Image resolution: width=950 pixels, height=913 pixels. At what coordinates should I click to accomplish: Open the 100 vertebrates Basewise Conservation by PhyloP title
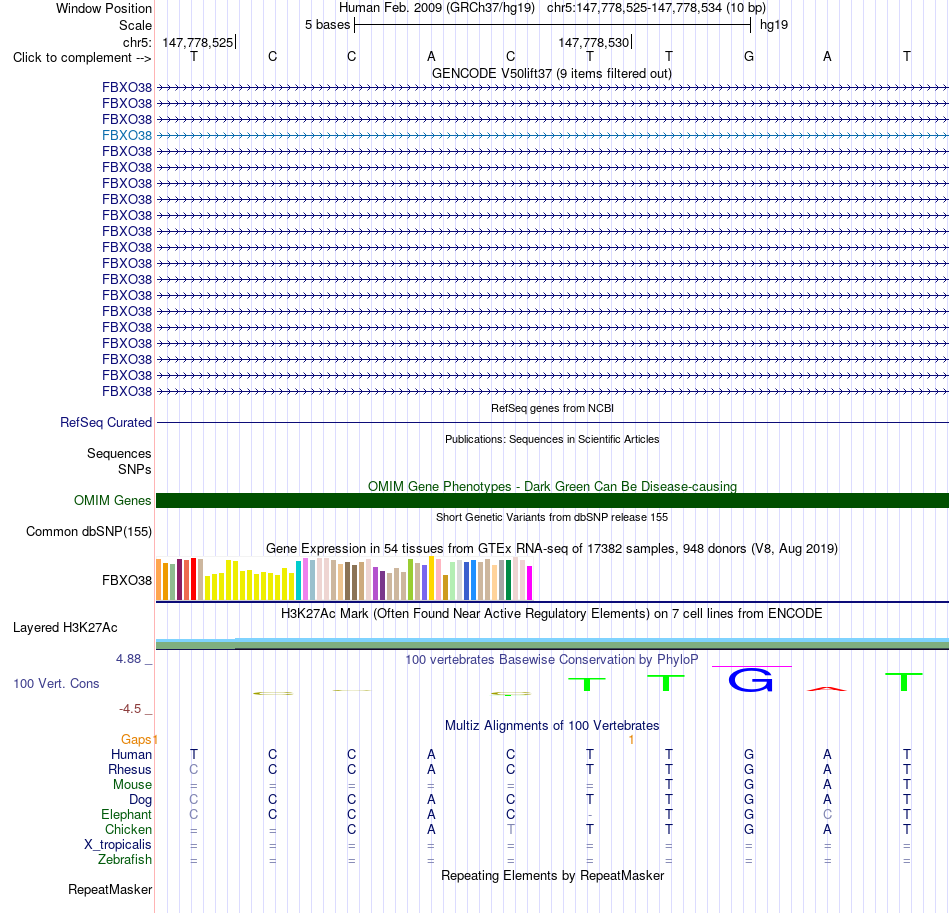552,660
